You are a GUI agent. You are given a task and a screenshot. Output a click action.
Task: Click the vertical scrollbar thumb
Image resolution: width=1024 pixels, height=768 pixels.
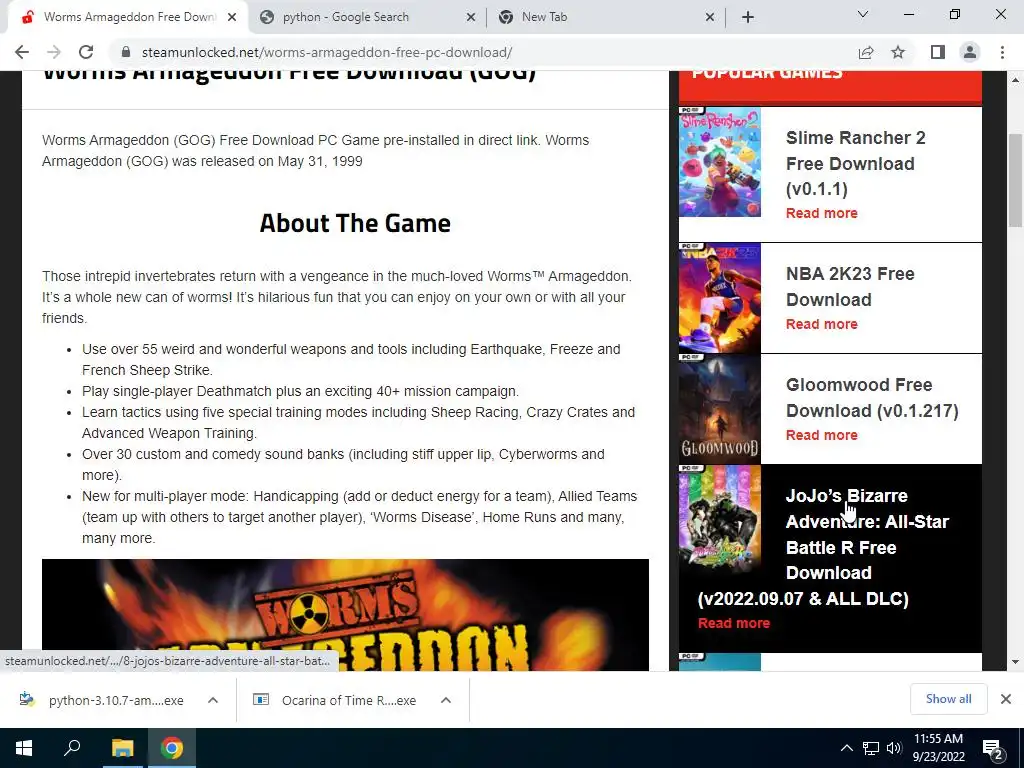pyautogui.click(x=1016, y=180)
